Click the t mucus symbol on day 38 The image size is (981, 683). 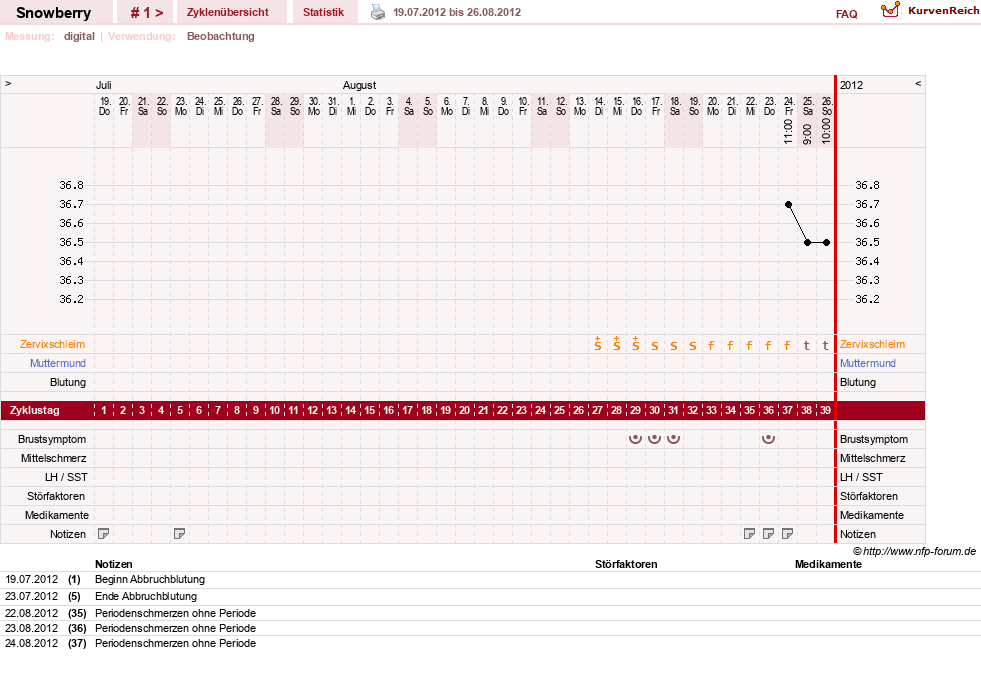(x=806, y=345)
